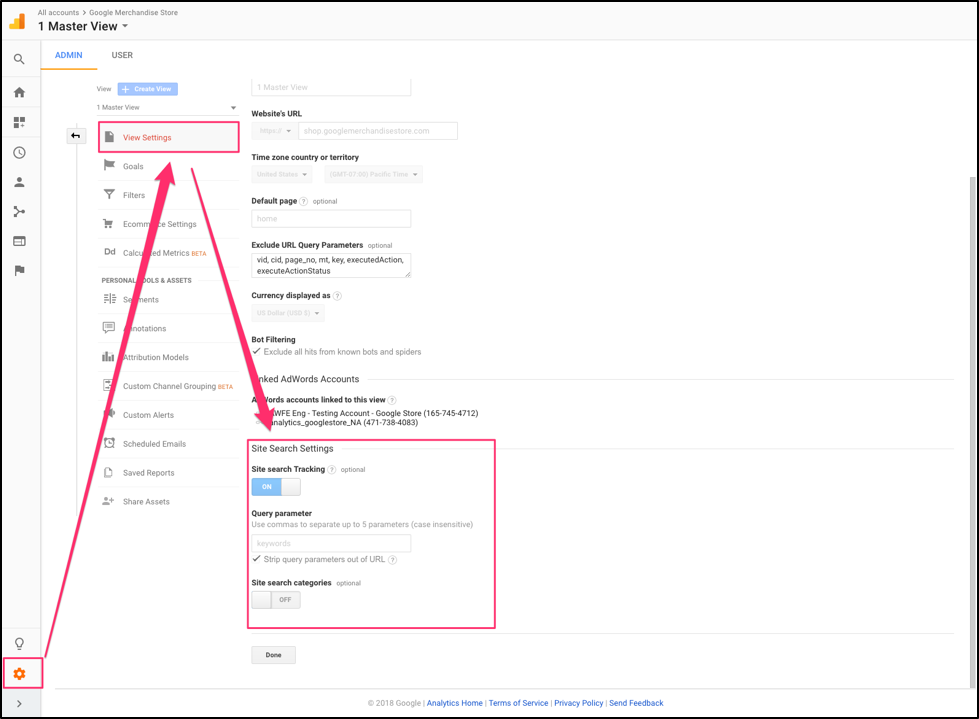
Task: Open the United States country dropdown
Action: pos(282,174)
